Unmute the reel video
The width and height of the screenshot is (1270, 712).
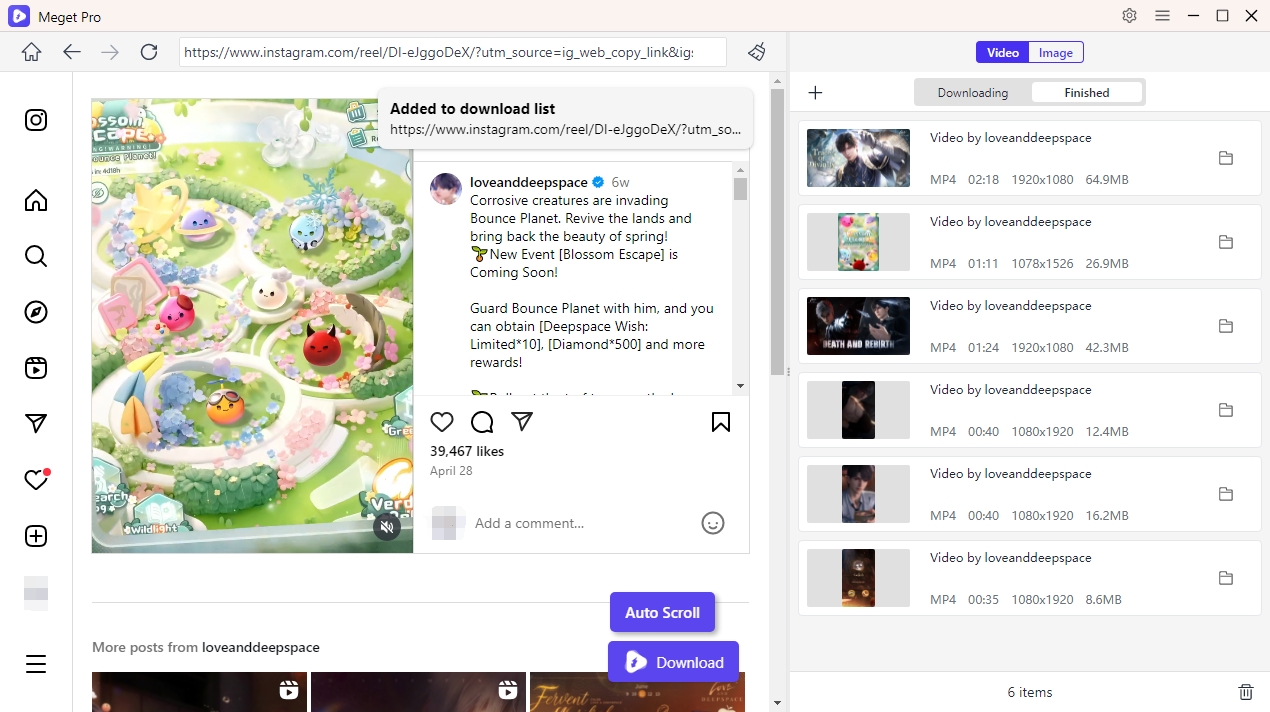[x=387, y=527]
